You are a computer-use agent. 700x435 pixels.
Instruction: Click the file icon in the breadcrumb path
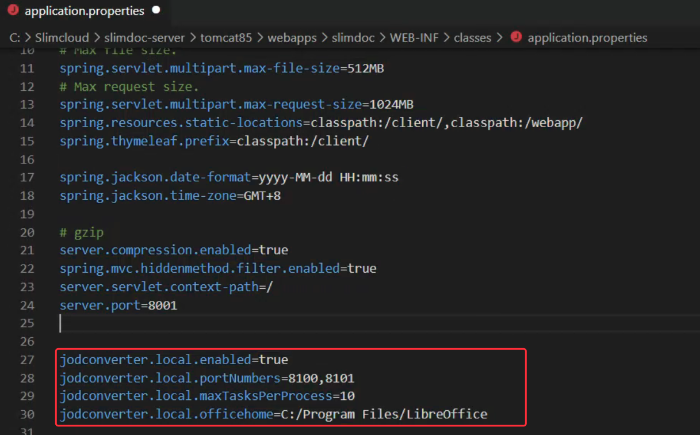(x=516, y=37)
